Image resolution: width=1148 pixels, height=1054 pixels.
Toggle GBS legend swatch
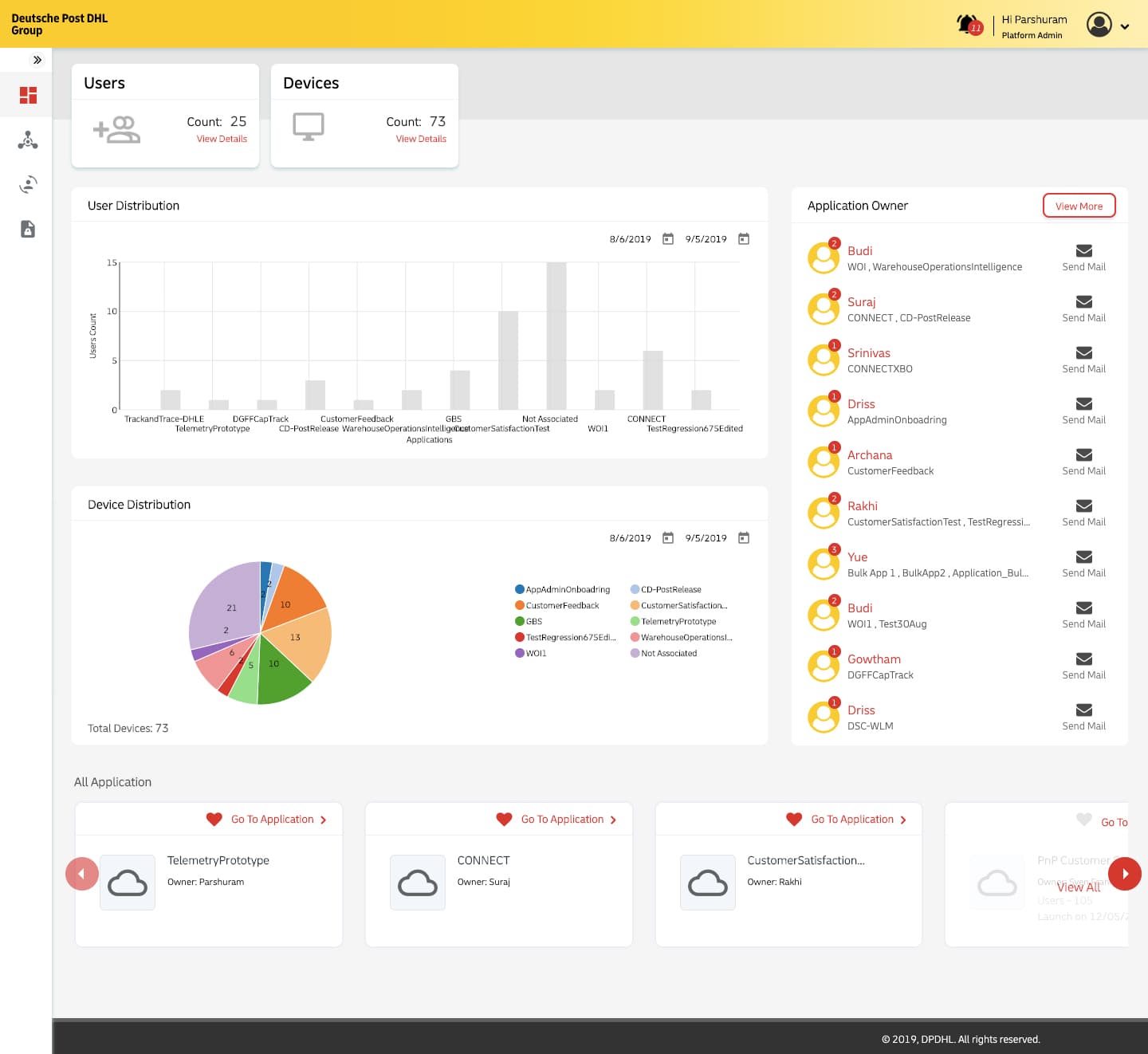tap(520, 621)
